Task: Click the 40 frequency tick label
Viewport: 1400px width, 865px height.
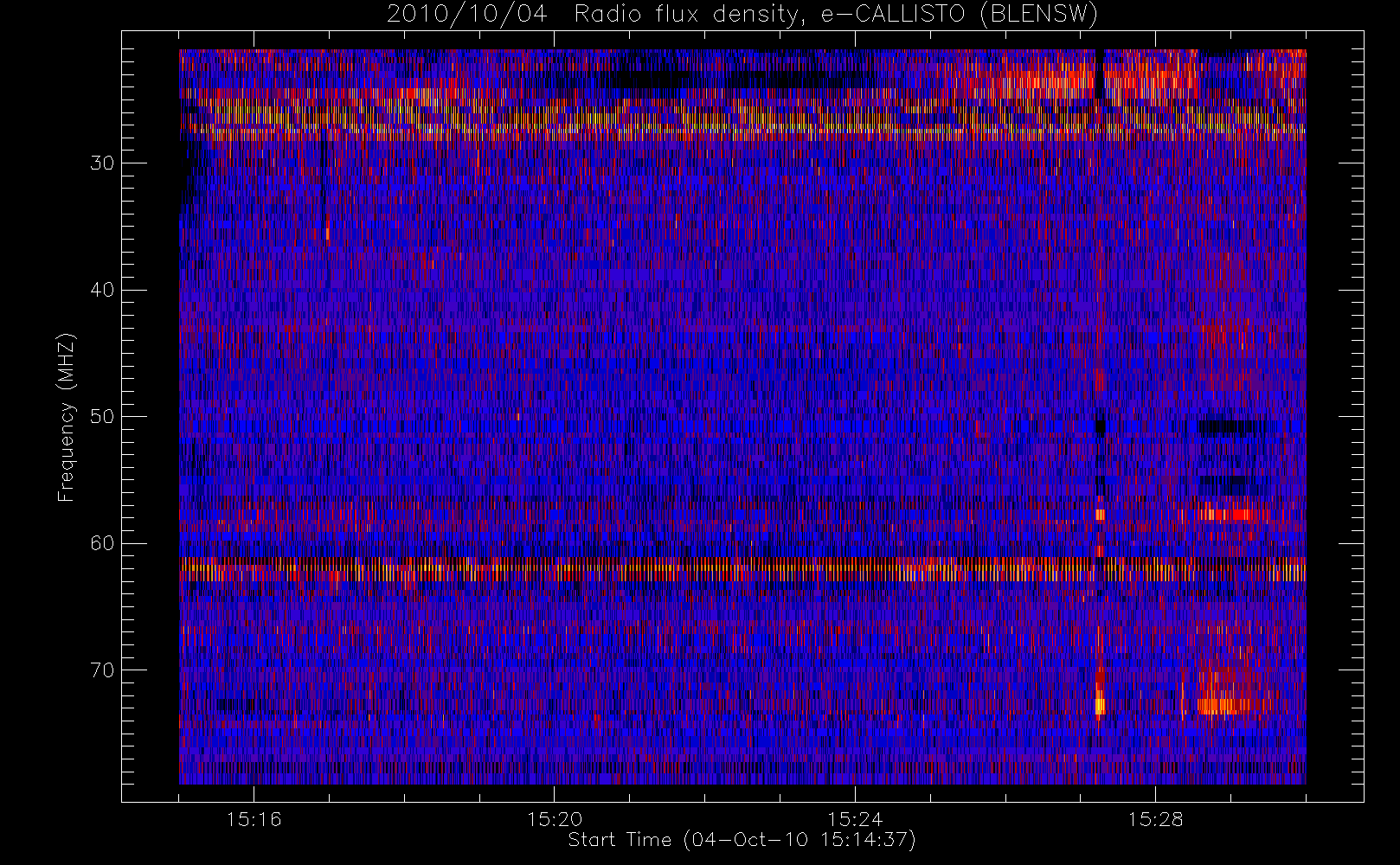Action: point(102,290)
